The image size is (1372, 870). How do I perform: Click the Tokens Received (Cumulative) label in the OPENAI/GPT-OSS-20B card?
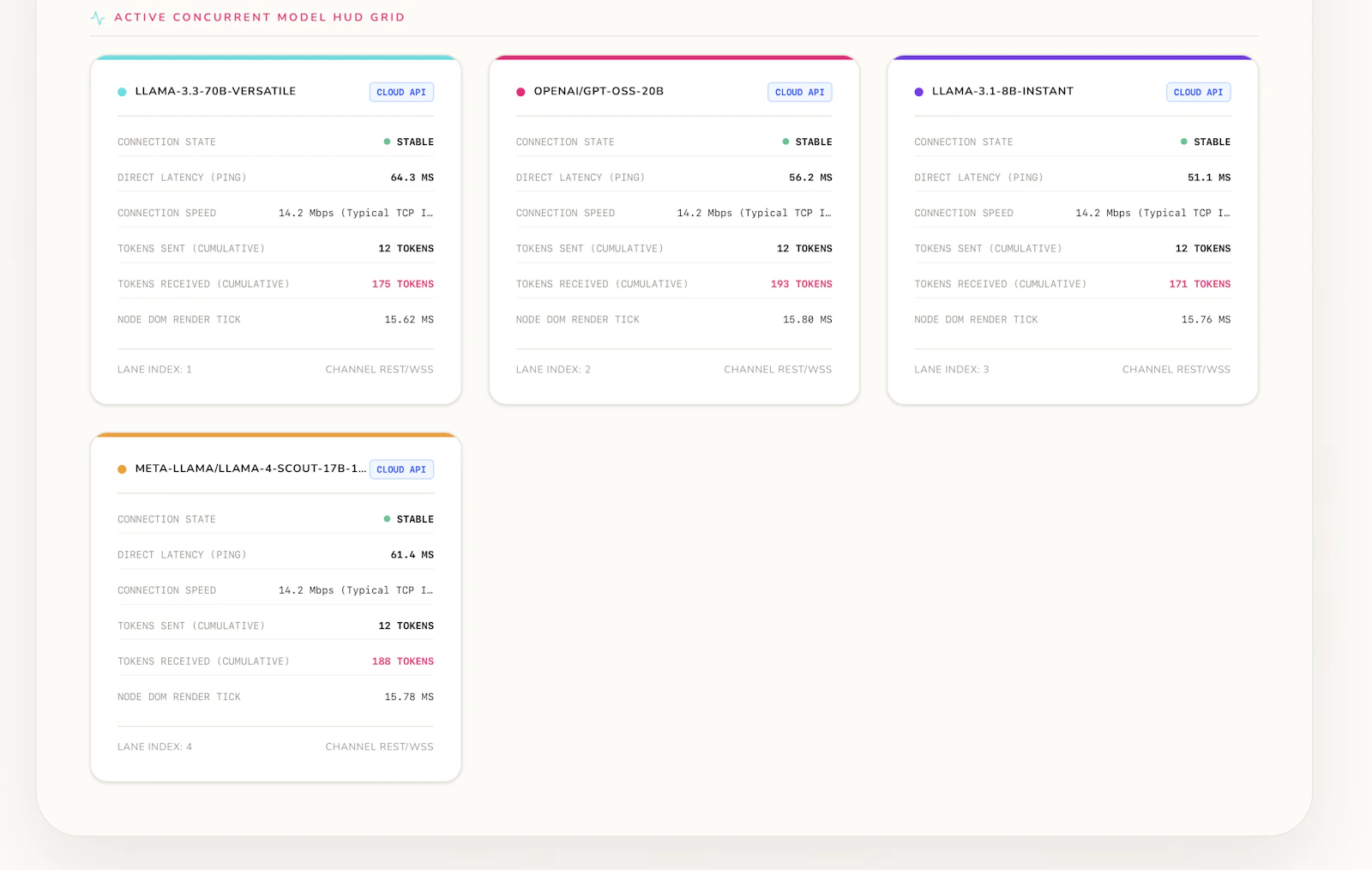[602, 284]
